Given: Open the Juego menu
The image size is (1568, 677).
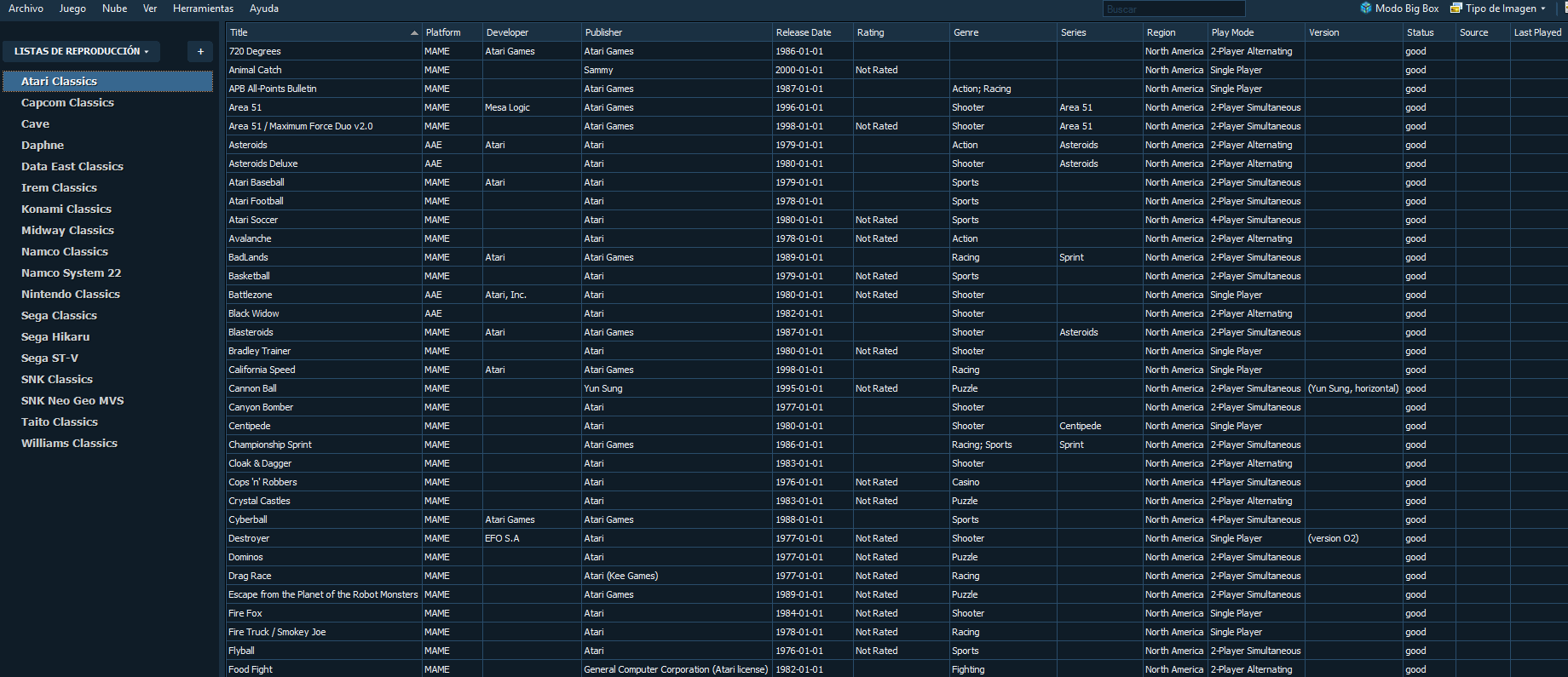Looking at the screenshot, I should (x=72, y=9).
